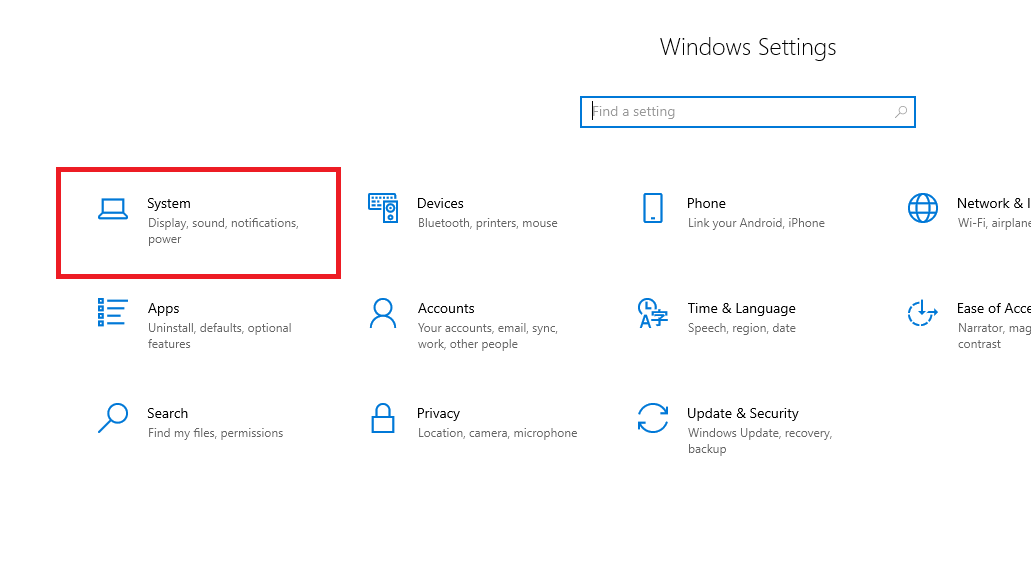Click "Speech, region, date" text
1031x565 pixels.
[x=742, y=328]
